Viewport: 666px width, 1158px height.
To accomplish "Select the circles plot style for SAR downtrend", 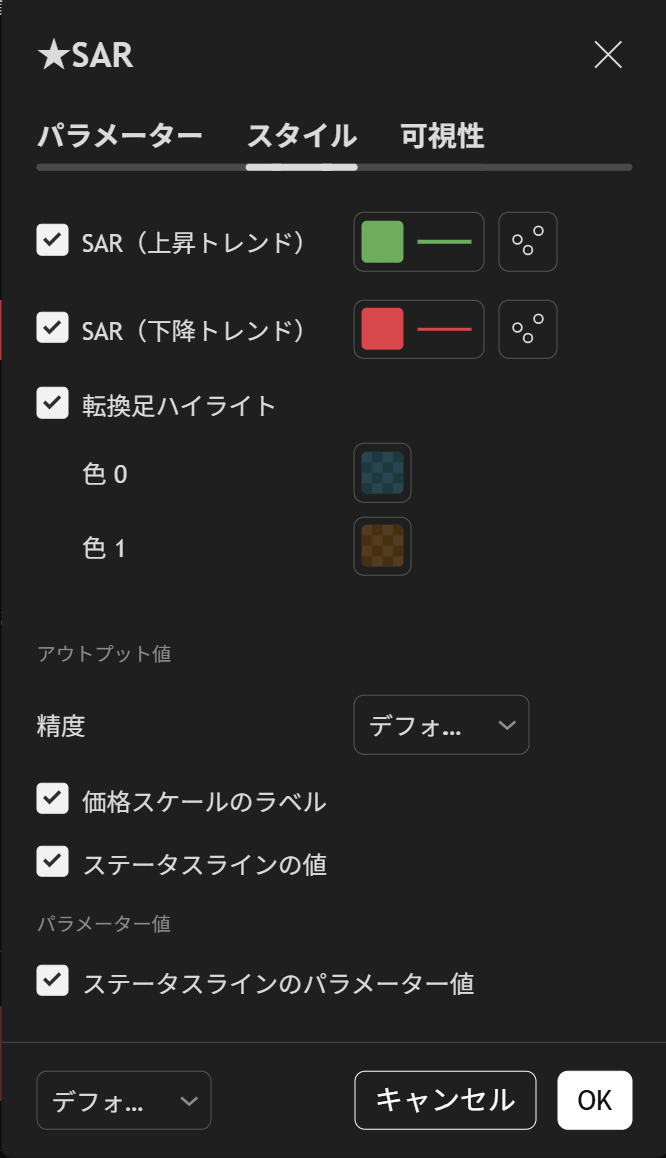I will pyautogui.click(x=527, y=329).
